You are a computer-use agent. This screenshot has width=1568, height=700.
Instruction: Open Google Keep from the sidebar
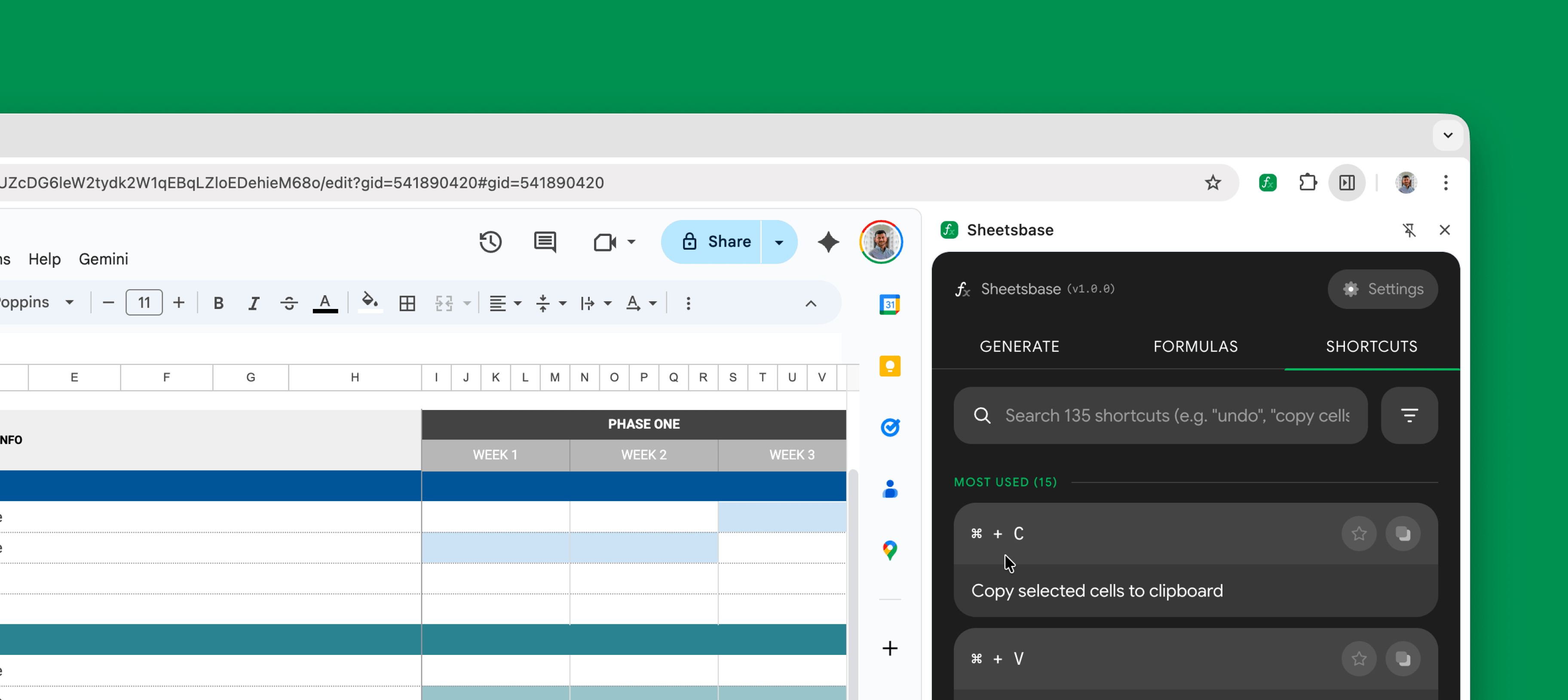(889, 366)
